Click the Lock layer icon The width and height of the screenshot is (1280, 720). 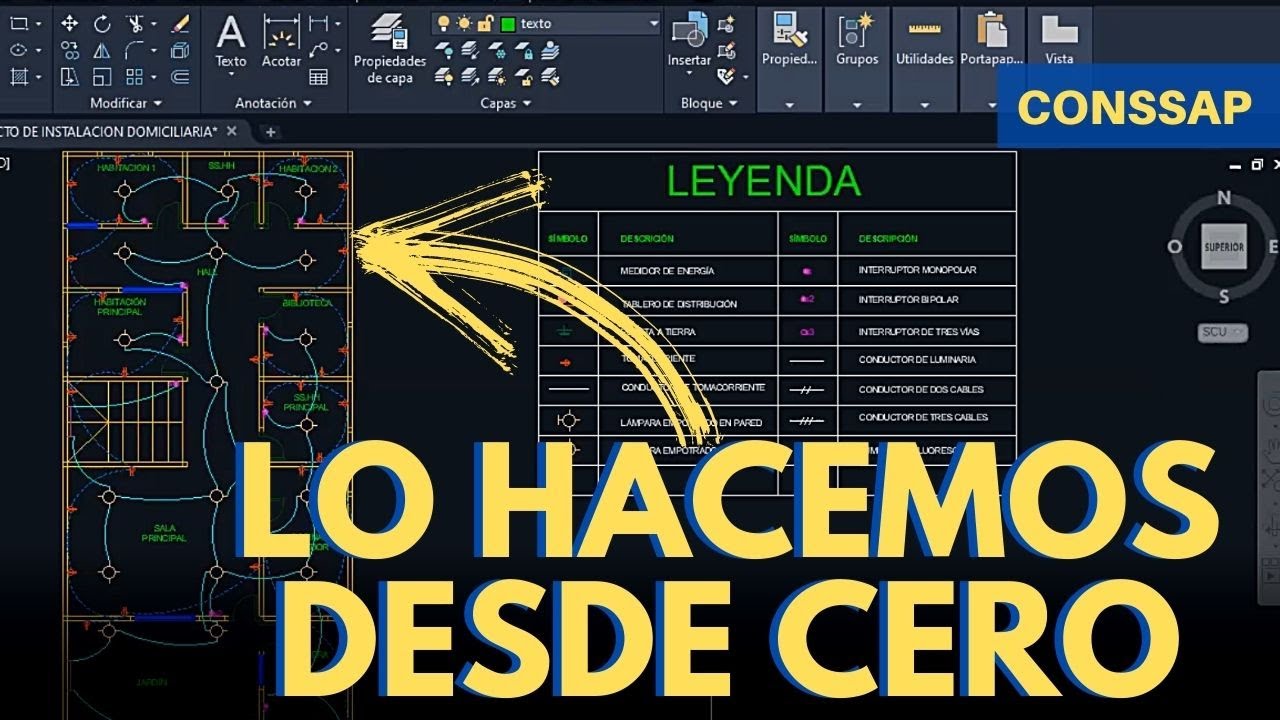[x=523, y=52]
